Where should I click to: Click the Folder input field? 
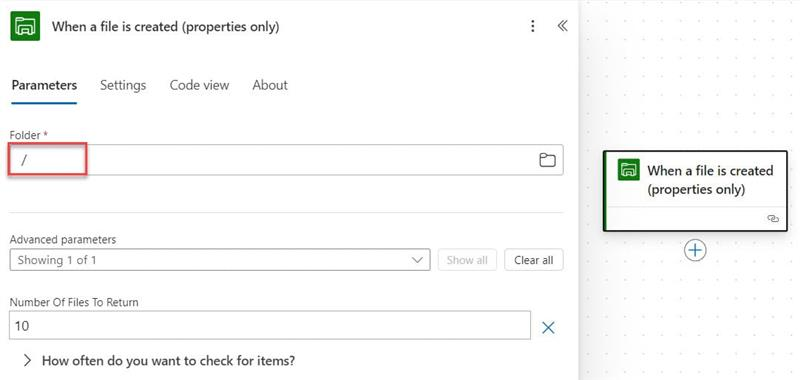pos(286,160)
